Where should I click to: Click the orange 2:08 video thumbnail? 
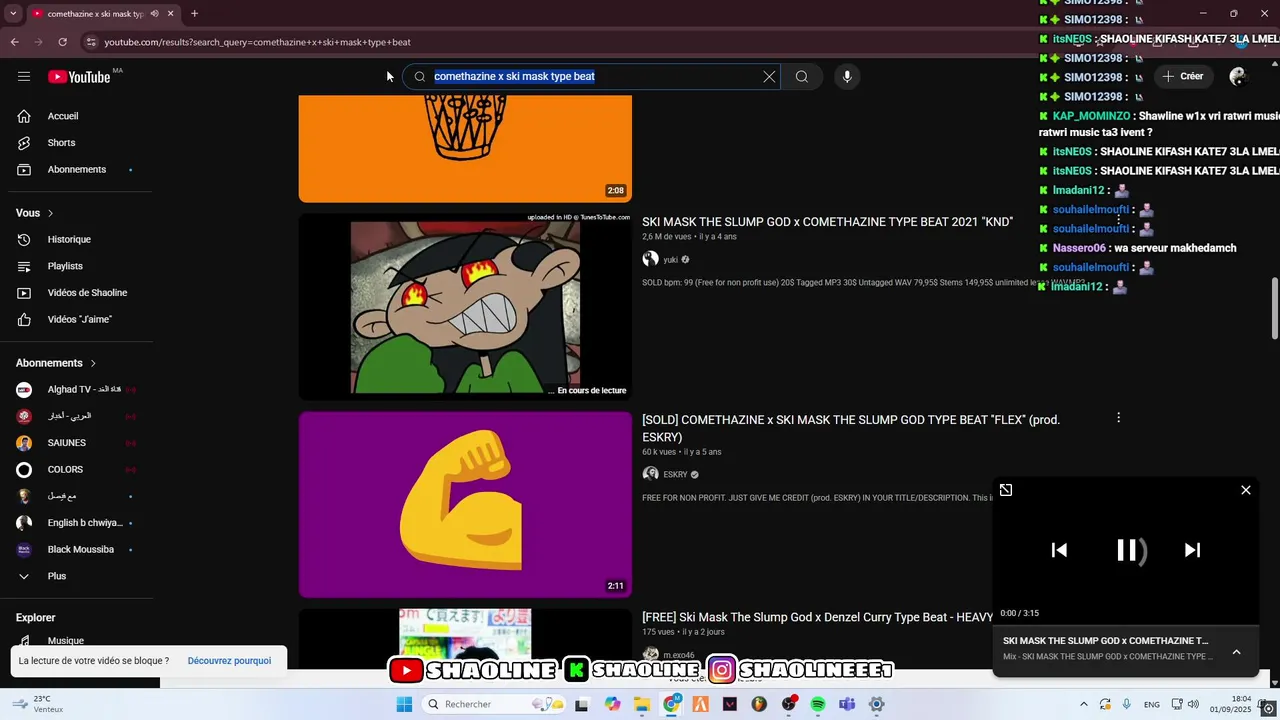(x=465, y=148)
